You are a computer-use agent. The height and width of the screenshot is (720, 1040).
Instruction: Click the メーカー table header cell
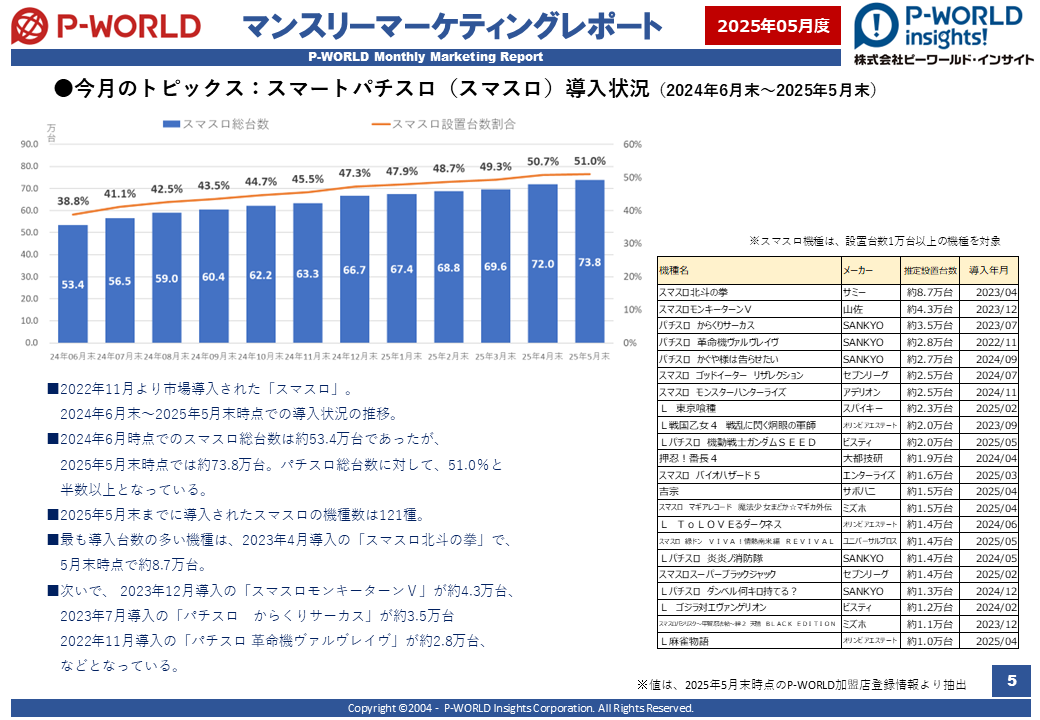click(x=871, y=270)
